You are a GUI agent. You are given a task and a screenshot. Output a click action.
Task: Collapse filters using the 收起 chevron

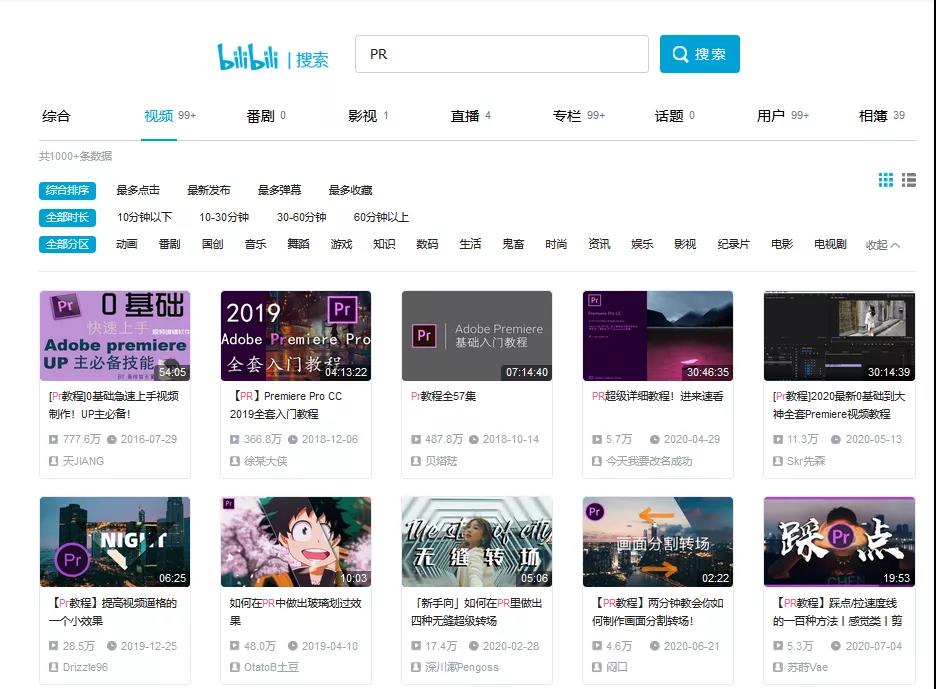pos(883,243)
